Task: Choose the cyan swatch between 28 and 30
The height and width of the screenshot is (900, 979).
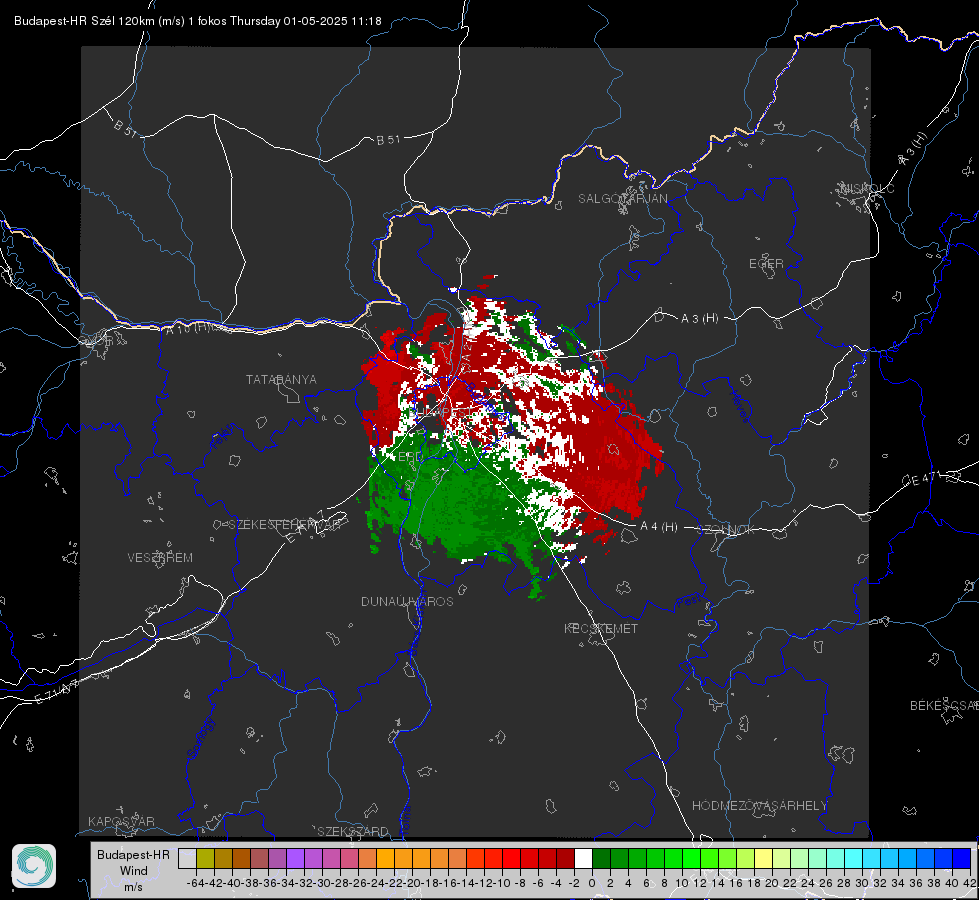Action: point(853,858)
